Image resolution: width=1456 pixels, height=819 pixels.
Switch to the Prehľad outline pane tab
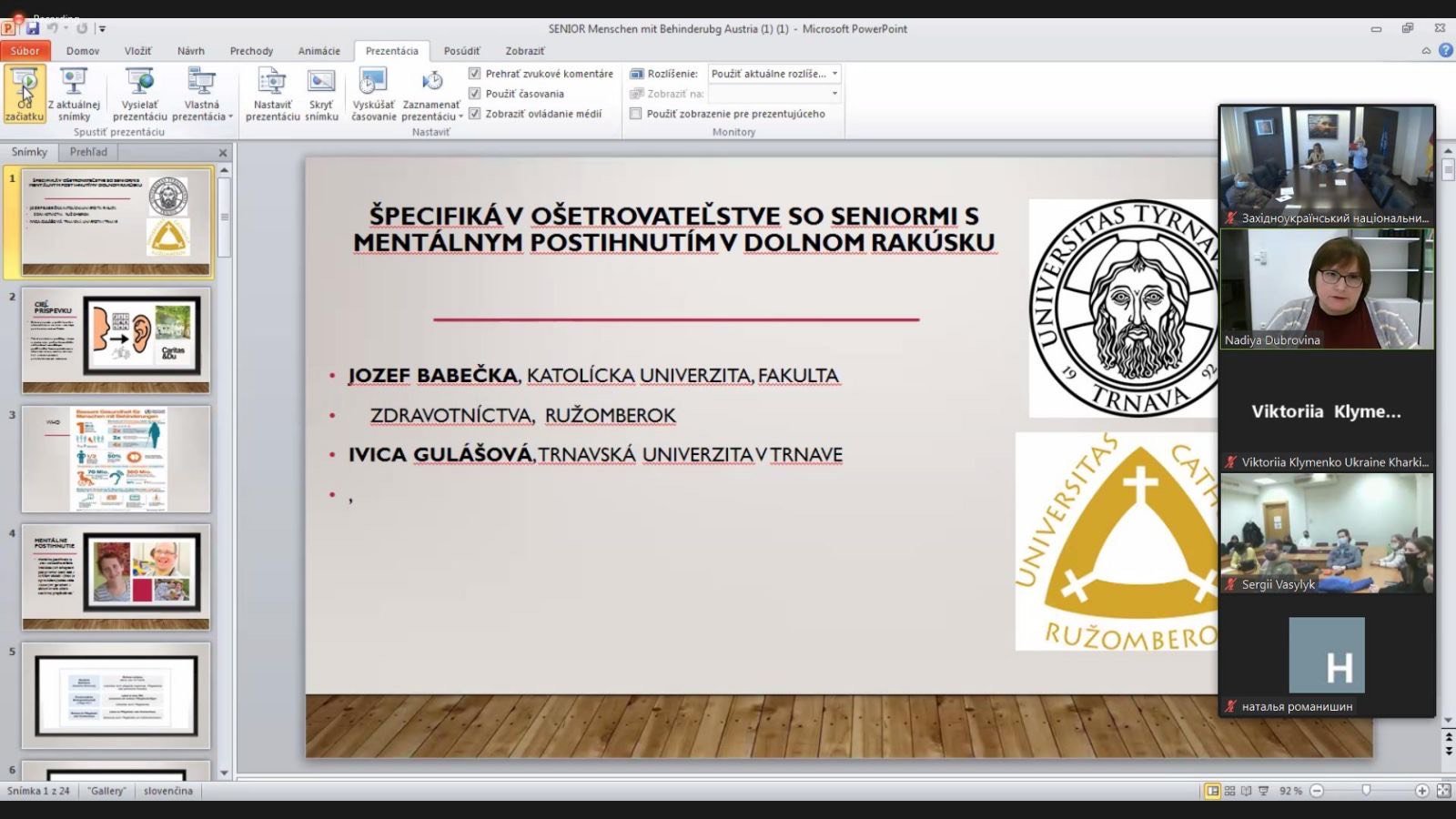point(88,152)
